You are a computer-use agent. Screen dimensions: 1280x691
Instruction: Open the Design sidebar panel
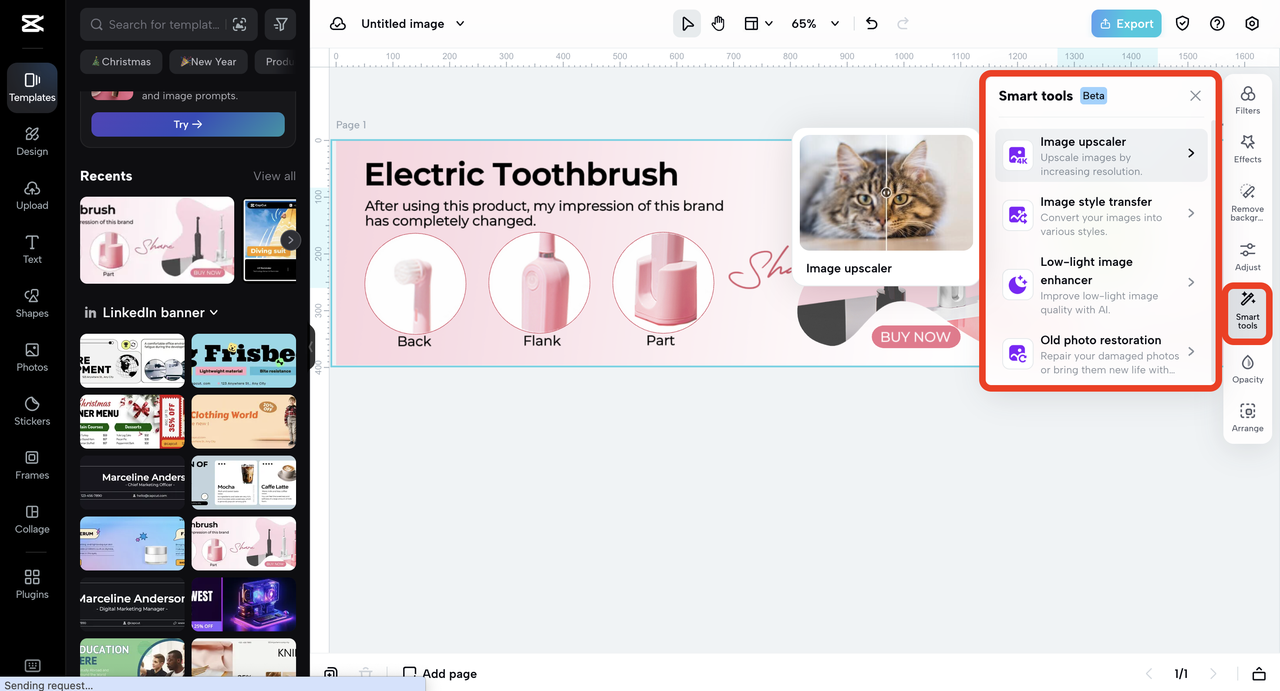32,141
